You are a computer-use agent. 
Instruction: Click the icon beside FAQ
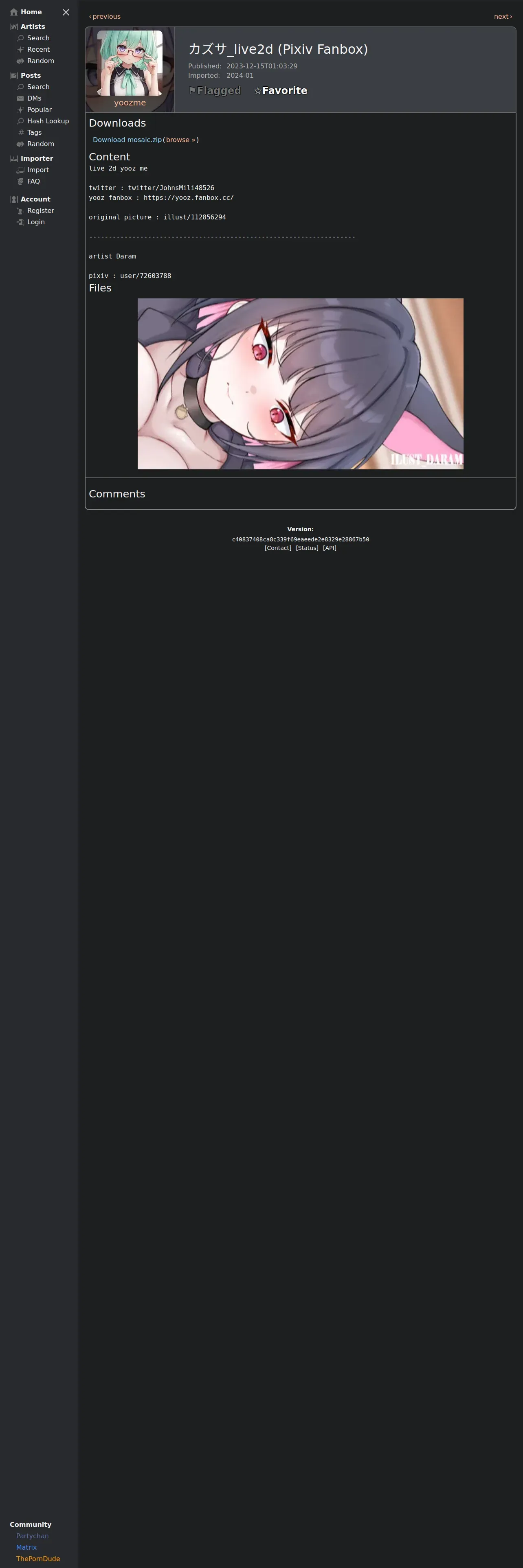21,182
